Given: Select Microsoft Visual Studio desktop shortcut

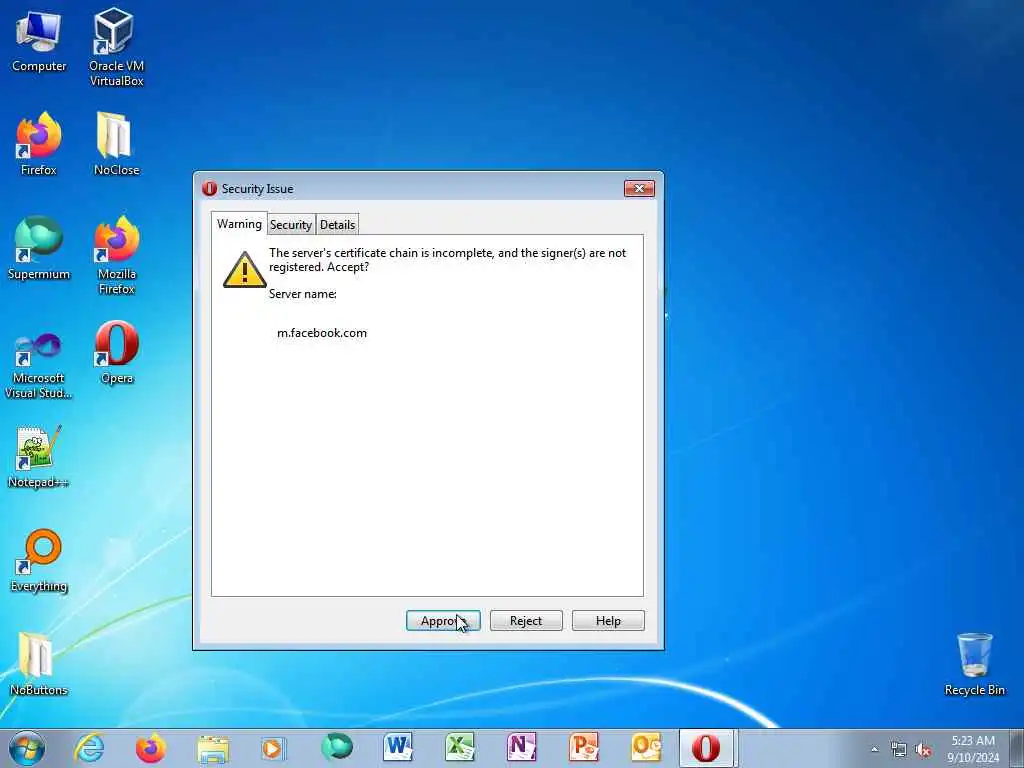Looking at the screenshot, I should [39, 364].
